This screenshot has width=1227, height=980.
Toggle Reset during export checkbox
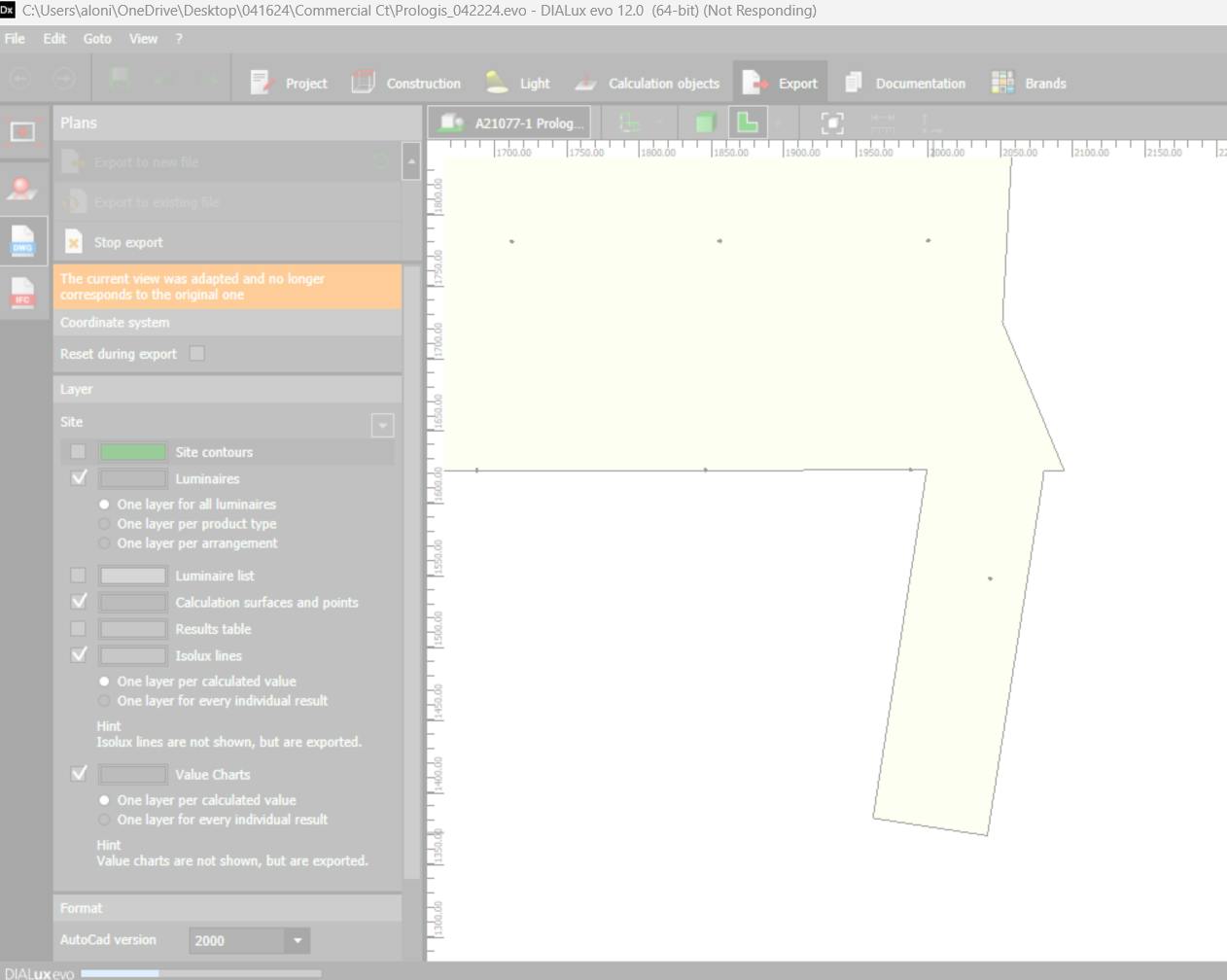(x=197, y=354)
